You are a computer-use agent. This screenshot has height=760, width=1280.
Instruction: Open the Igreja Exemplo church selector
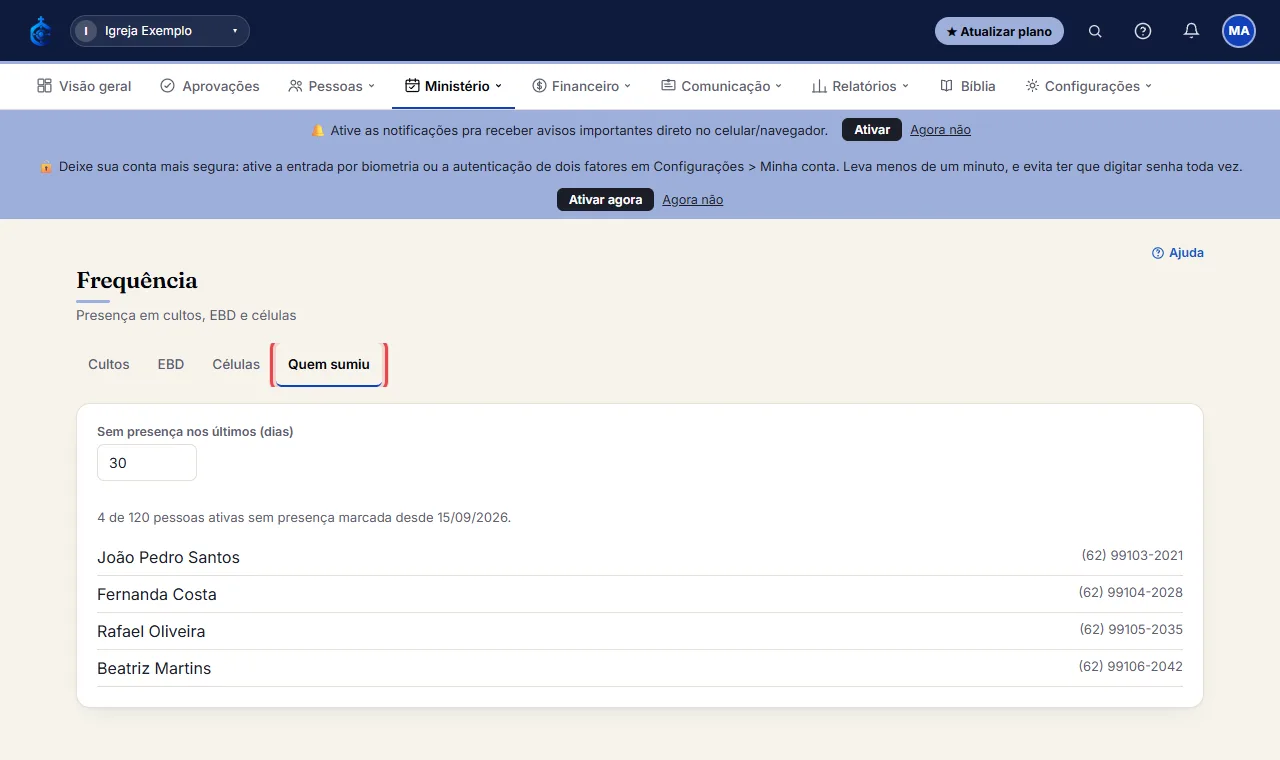click(160, 31)
